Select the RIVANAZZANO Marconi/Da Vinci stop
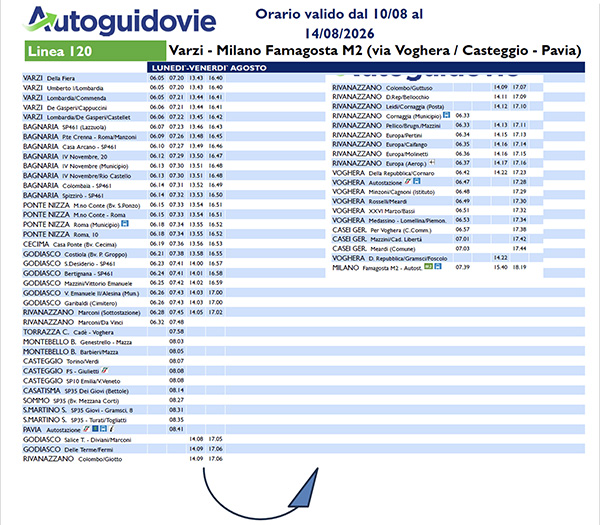This screenshot has width=600, height=525. pos(73,322)
